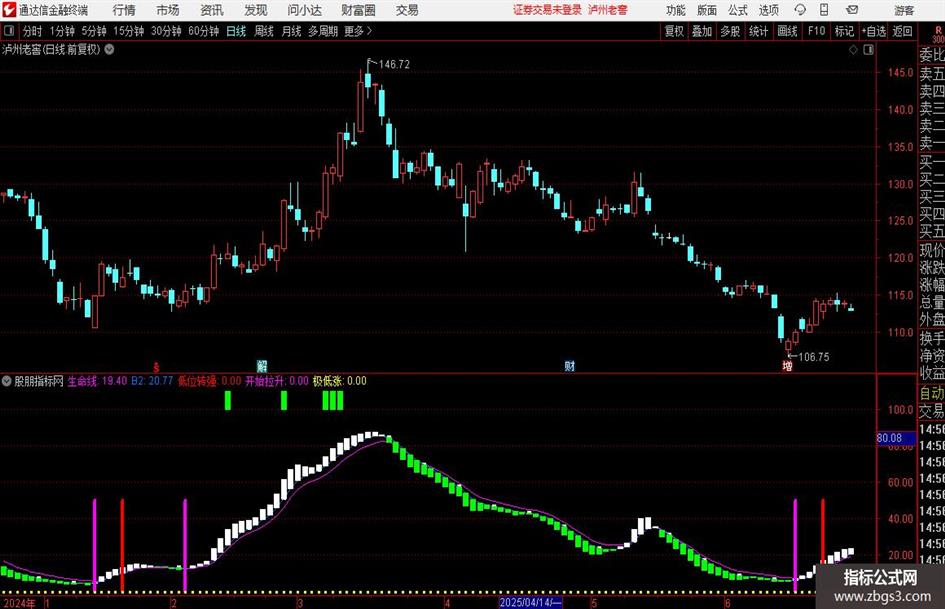This screenshot has height=609, width=945.
Task: Open the 功能 menu
Action: (676, 10)
